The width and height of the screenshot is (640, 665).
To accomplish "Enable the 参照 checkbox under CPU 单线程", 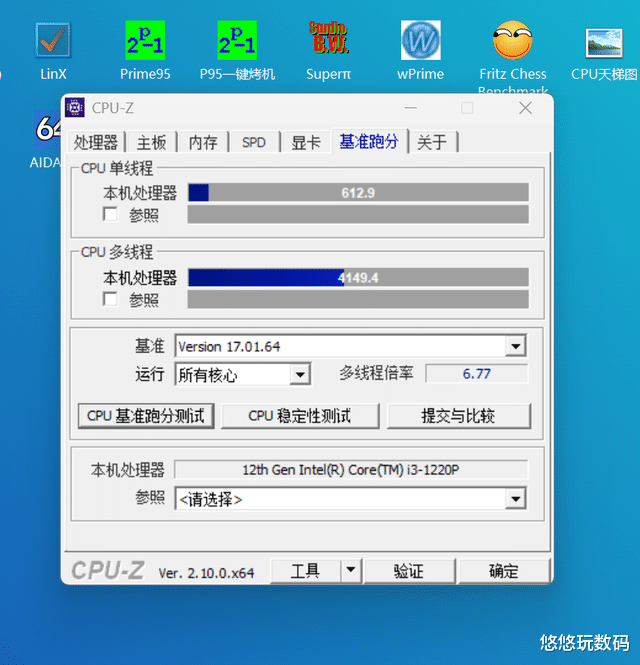I will [x=110, y=214].
